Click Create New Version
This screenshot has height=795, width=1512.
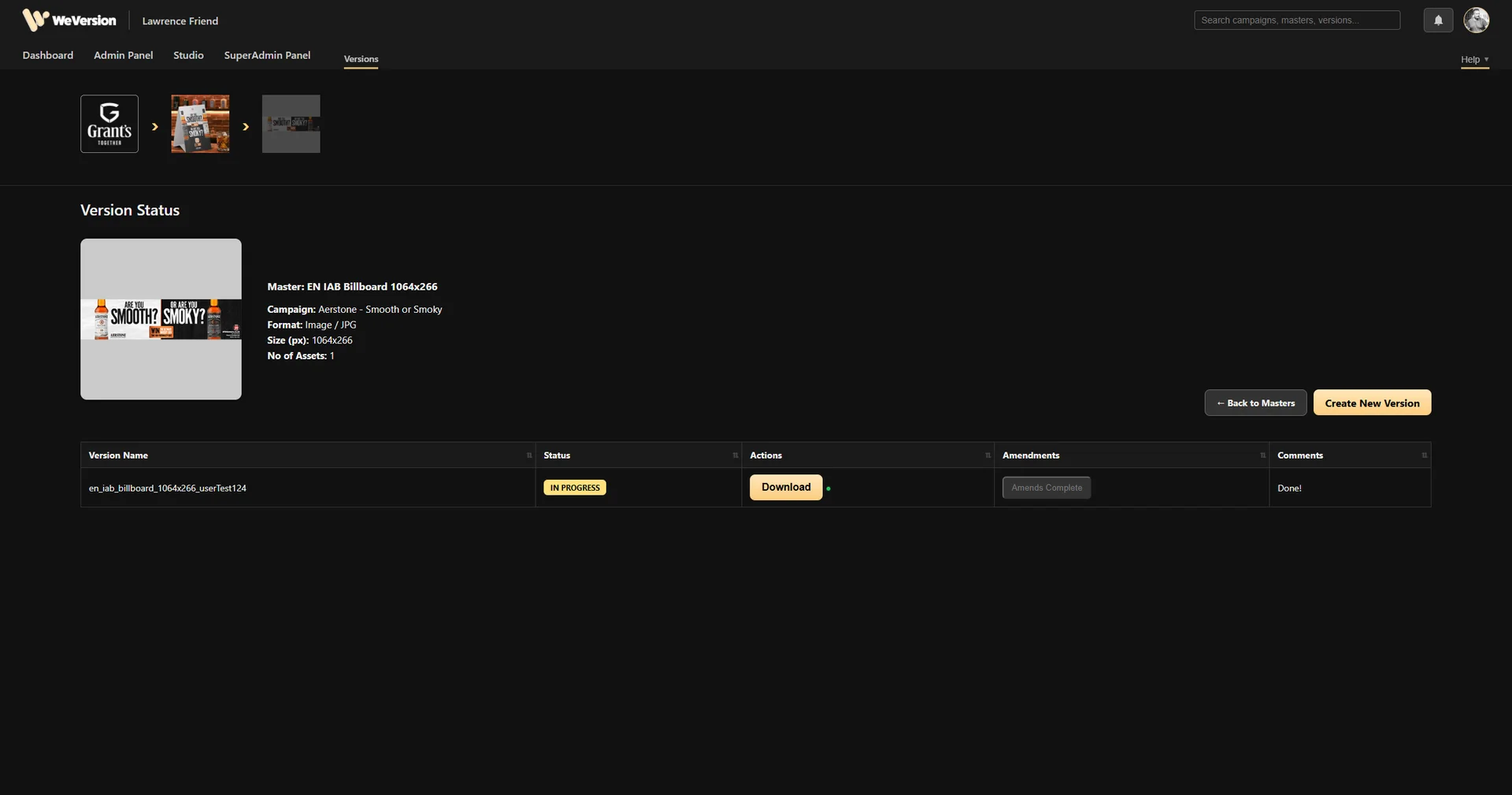1372,403
